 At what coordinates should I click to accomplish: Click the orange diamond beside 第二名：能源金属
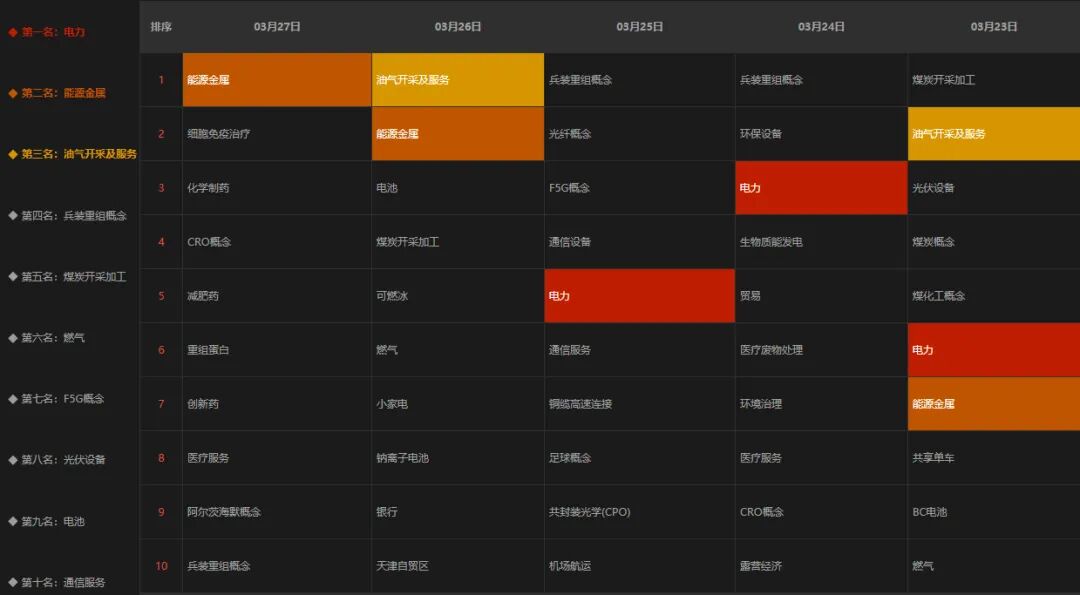tap(13, 93)
